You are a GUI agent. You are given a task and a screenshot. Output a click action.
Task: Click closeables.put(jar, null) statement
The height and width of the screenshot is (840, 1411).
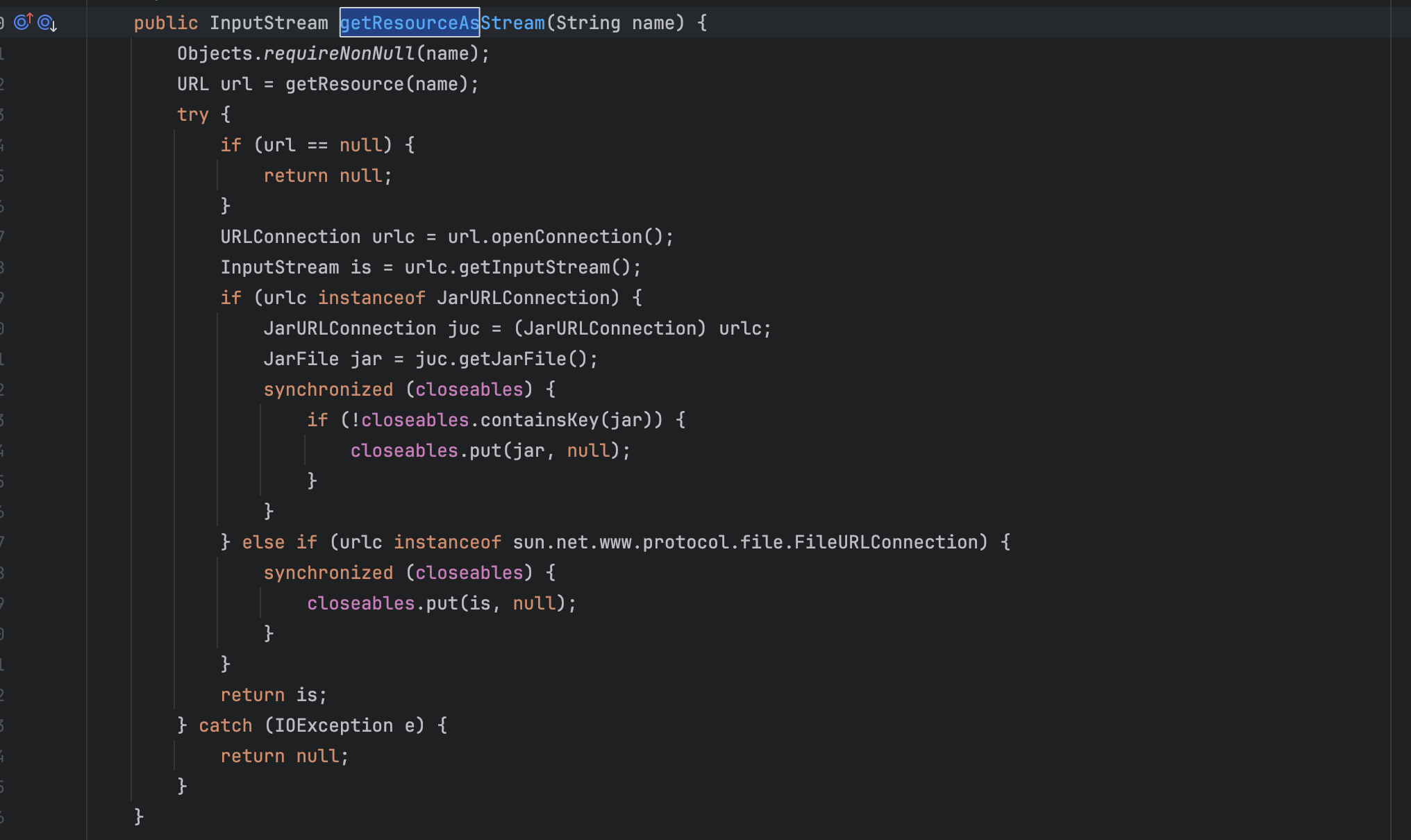tap(490, 451)
